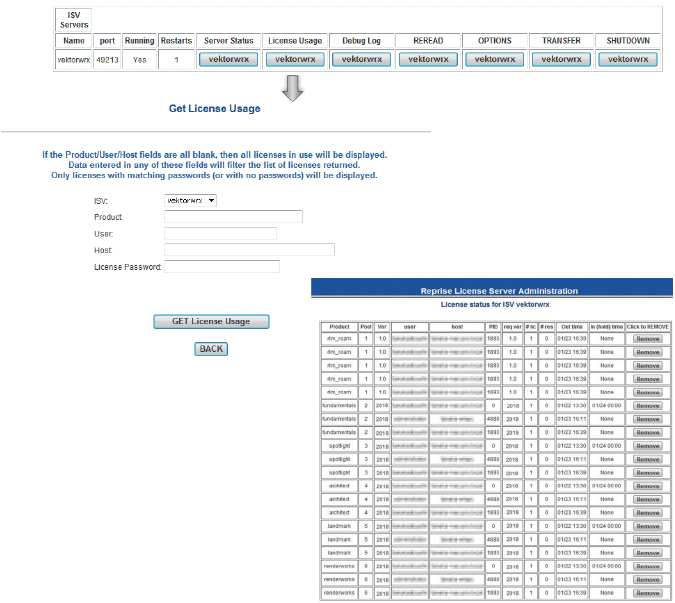
Task: Click the host column header
Action: [457, 327]
